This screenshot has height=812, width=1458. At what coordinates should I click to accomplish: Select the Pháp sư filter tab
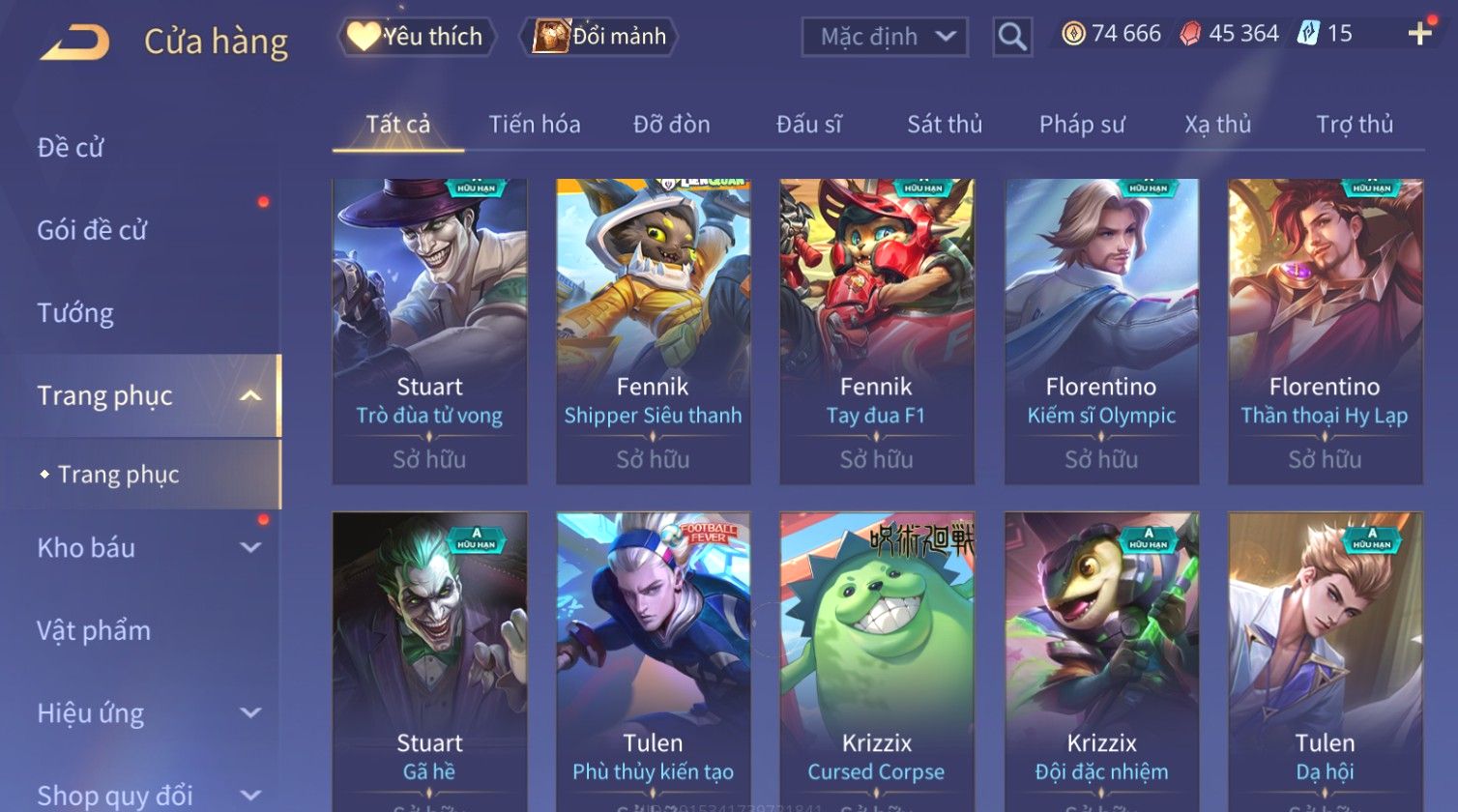pos(1082,125)
